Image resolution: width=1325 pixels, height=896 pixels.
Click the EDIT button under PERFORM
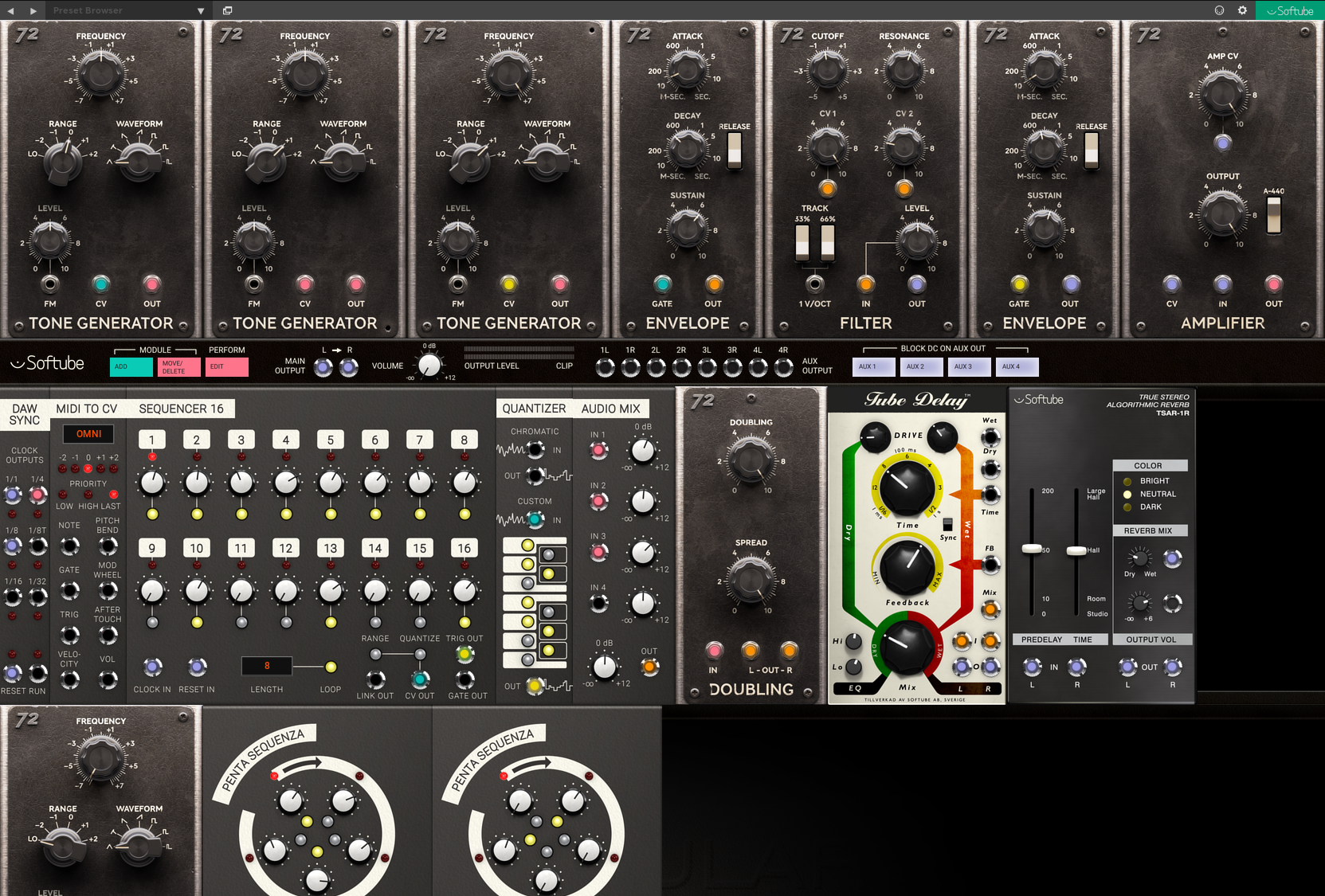[227, 366]
